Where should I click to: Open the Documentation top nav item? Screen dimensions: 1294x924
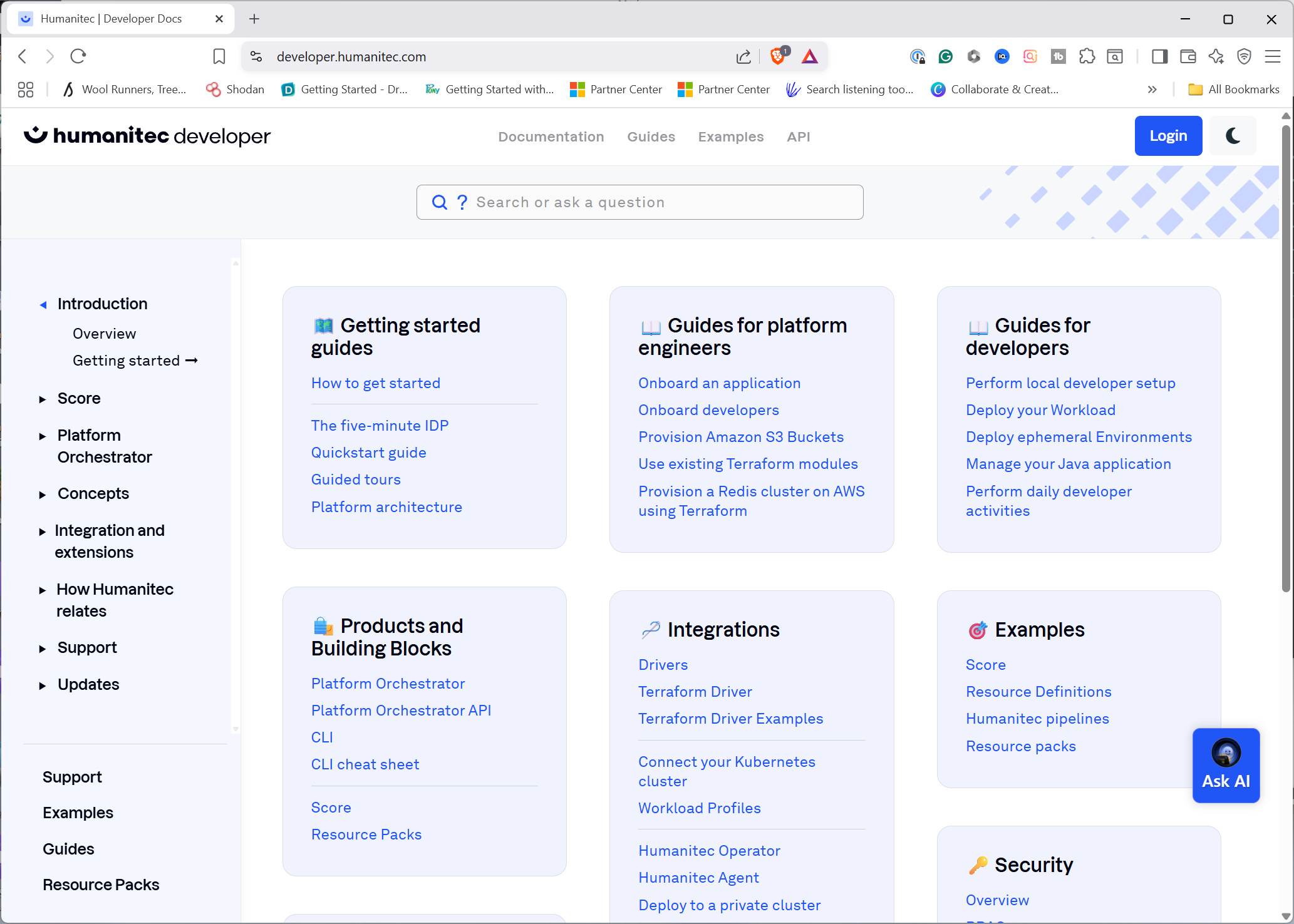coord(551,136)
